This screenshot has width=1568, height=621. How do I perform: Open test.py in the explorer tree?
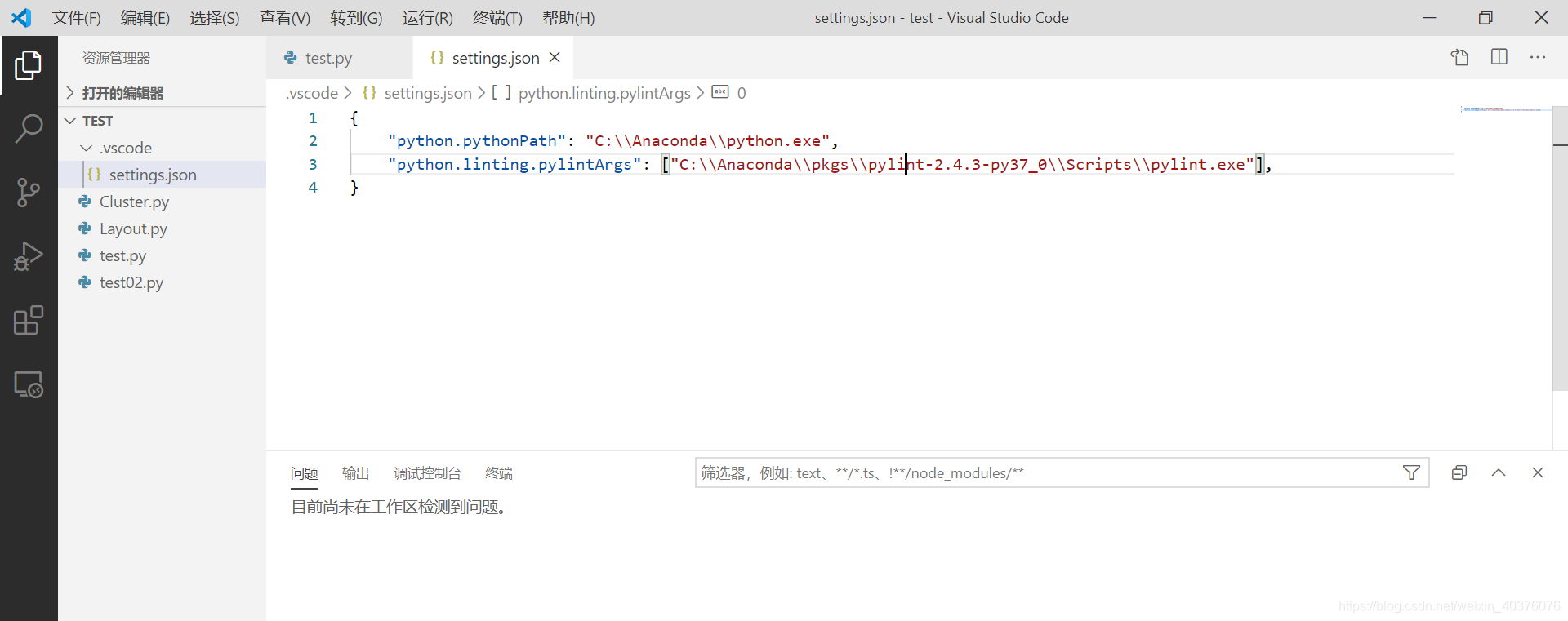pos(162,255)
